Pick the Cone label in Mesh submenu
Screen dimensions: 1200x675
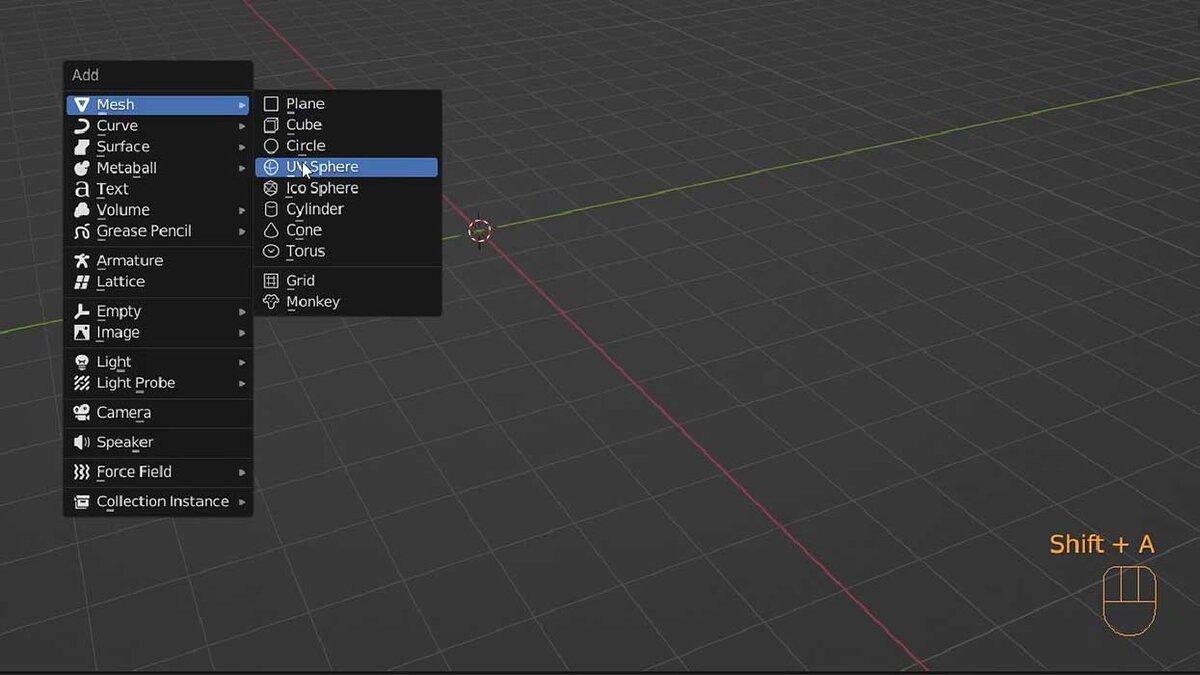click(304, 230)
